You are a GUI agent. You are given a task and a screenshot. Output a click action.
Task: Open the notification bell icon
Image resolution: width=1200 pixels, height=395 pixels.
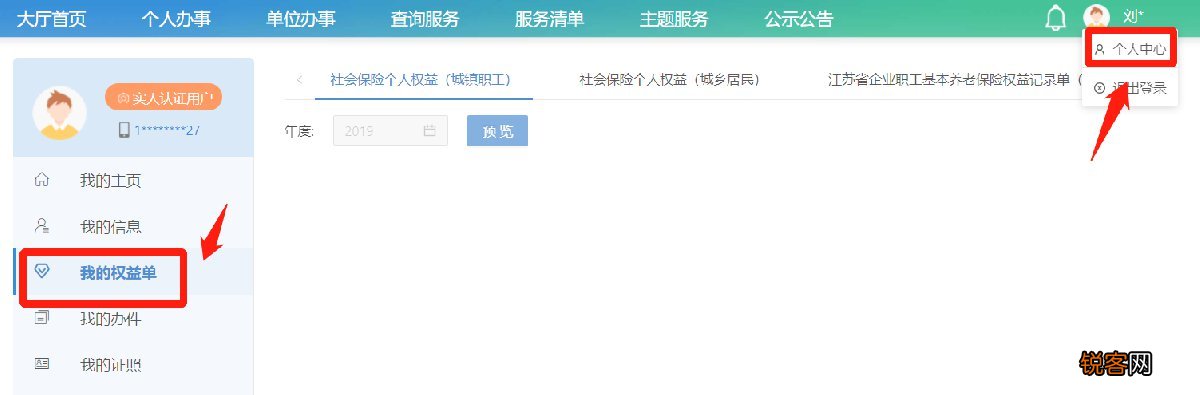[1055, 18]
